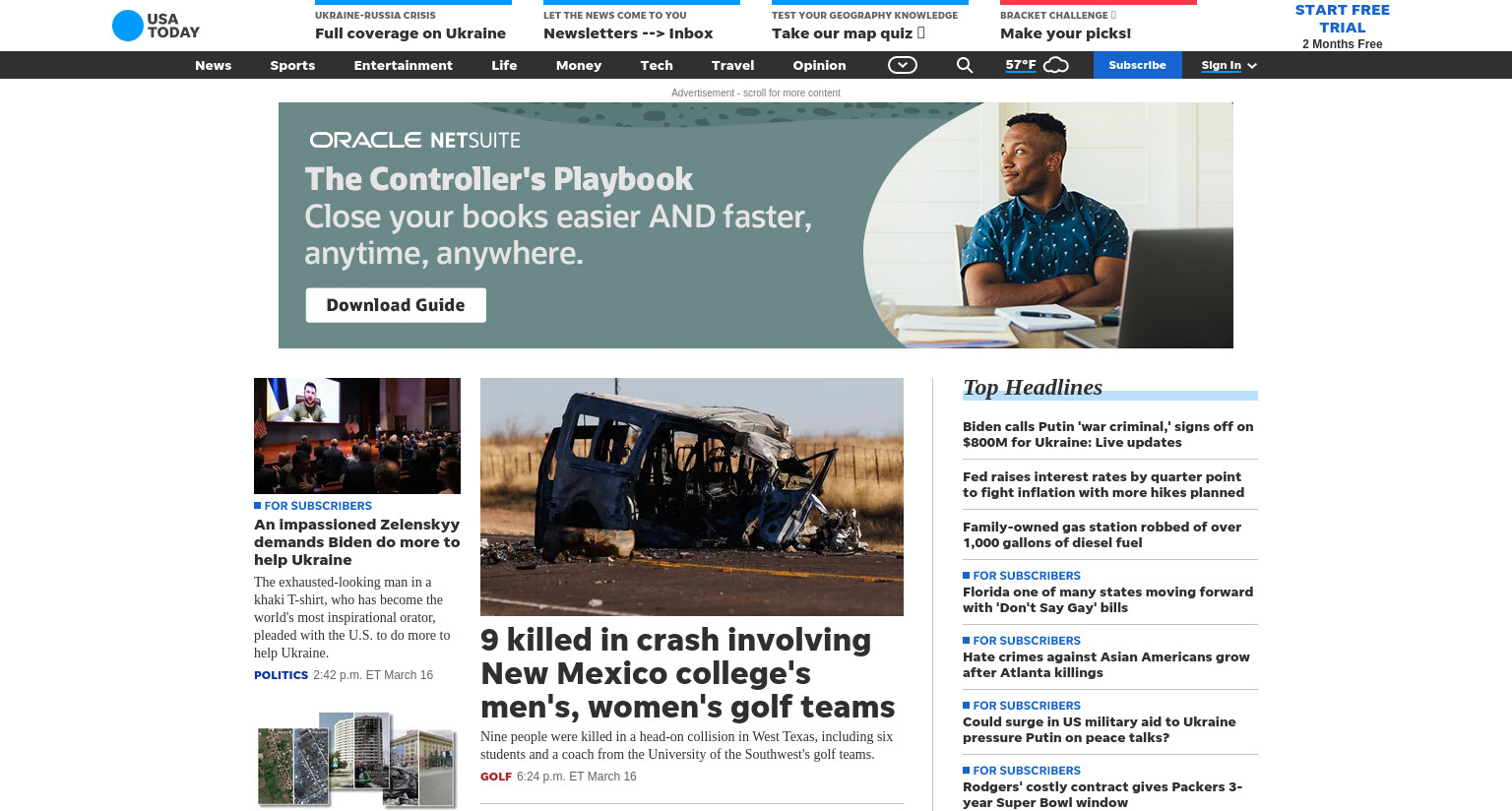The height and width of the screenshot is (811, 1512).
Task: Open the Zelenskyy speech thumbnail
Action: point(357,436)
